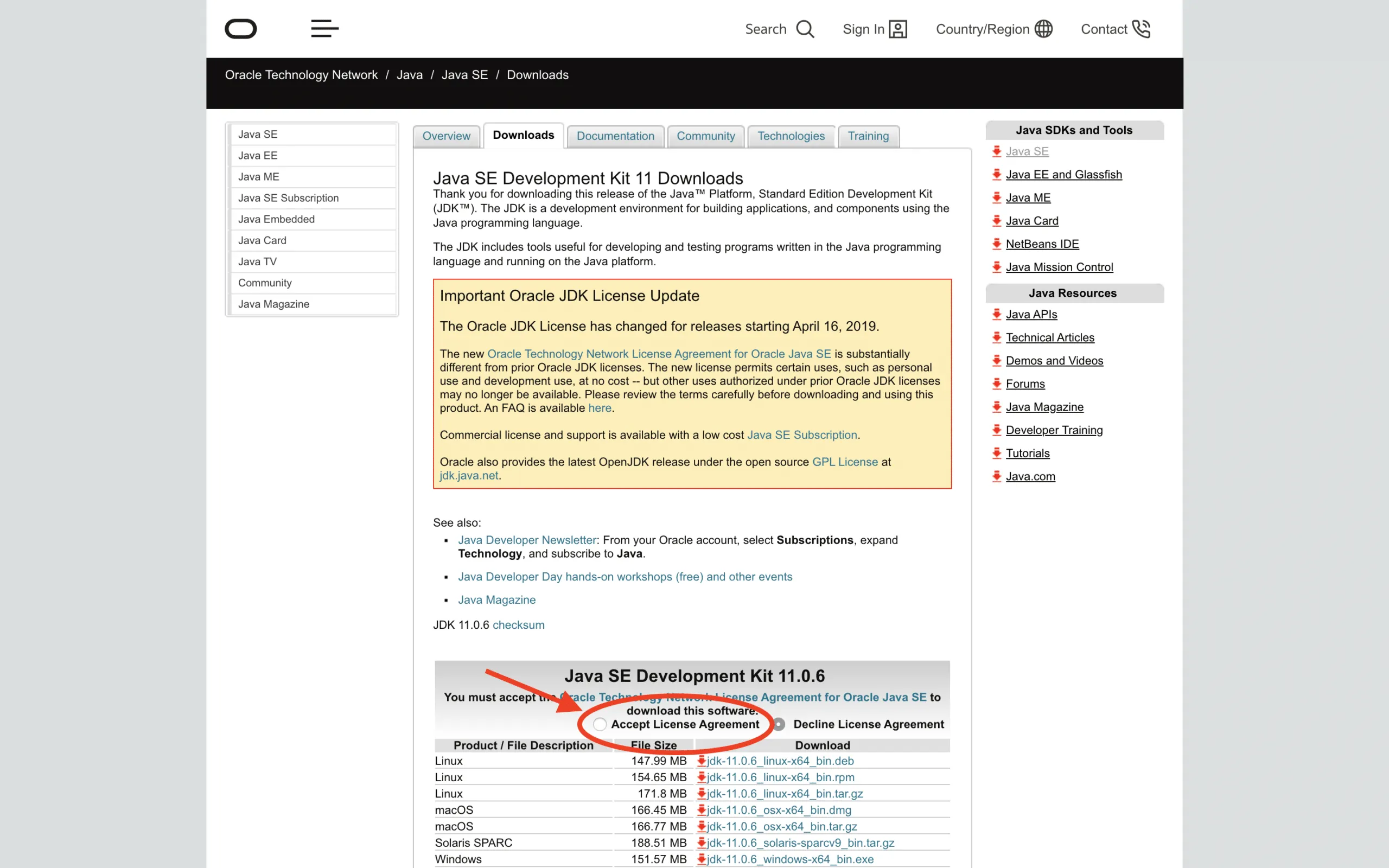Image resolution: width=1389 pixels, height=868 pixels.
Task: Open Java TV in left navigation
Action: click(313, 262)
